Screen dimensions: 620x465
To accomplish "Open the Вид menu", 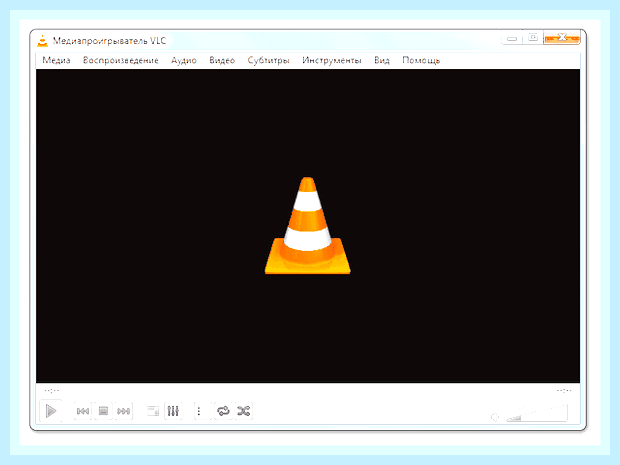I will pos(382,60).
